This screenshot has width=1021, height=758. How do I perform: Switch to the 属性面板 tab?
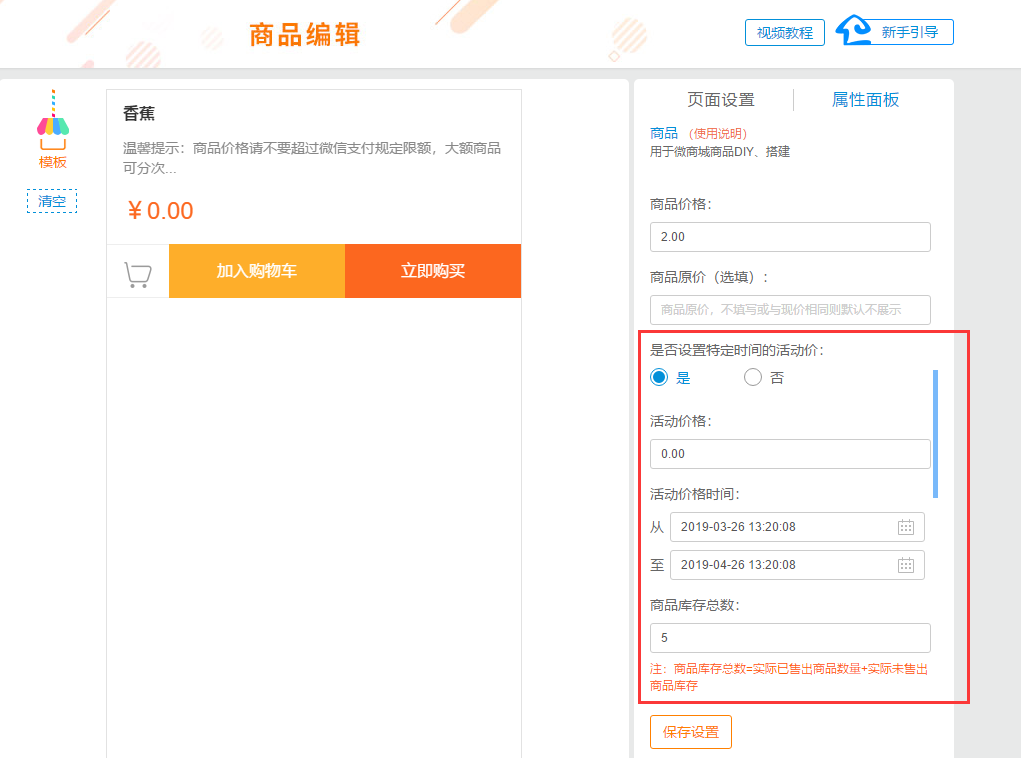pyautogui.click(x=865, y=100)
